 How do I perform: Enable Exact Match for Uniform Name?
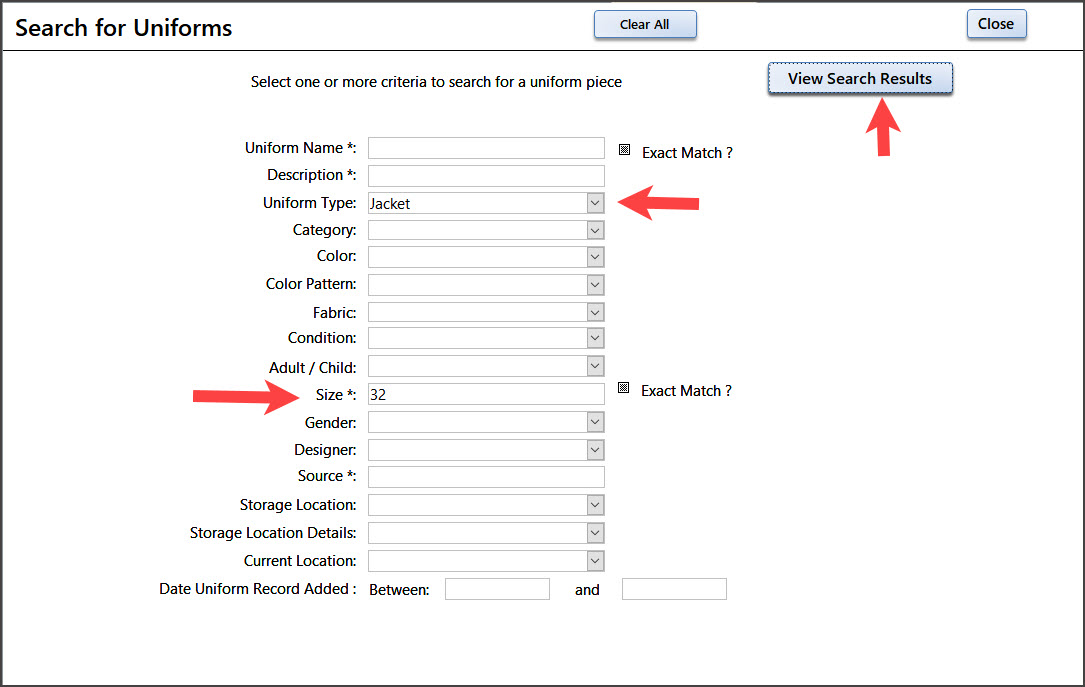(x=624, y=150)
